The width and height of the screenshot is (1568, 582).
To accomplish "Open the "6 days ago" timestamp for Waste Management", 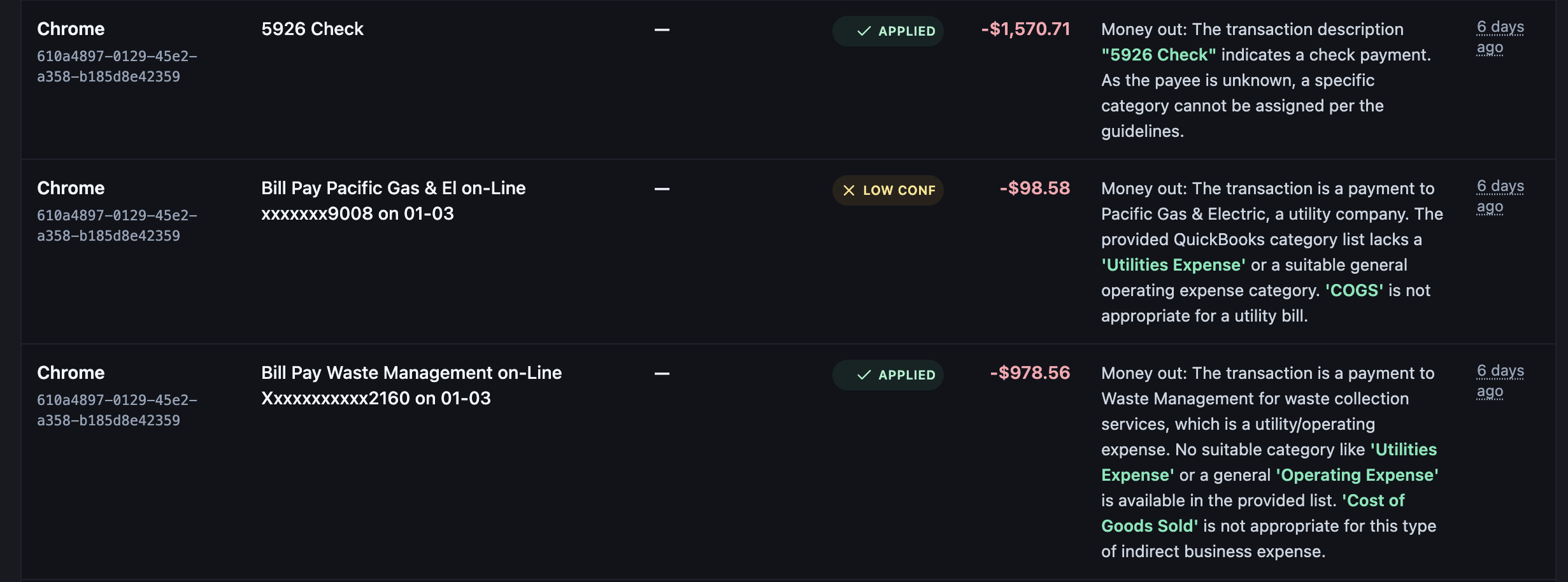I will tap(1499, 381).
